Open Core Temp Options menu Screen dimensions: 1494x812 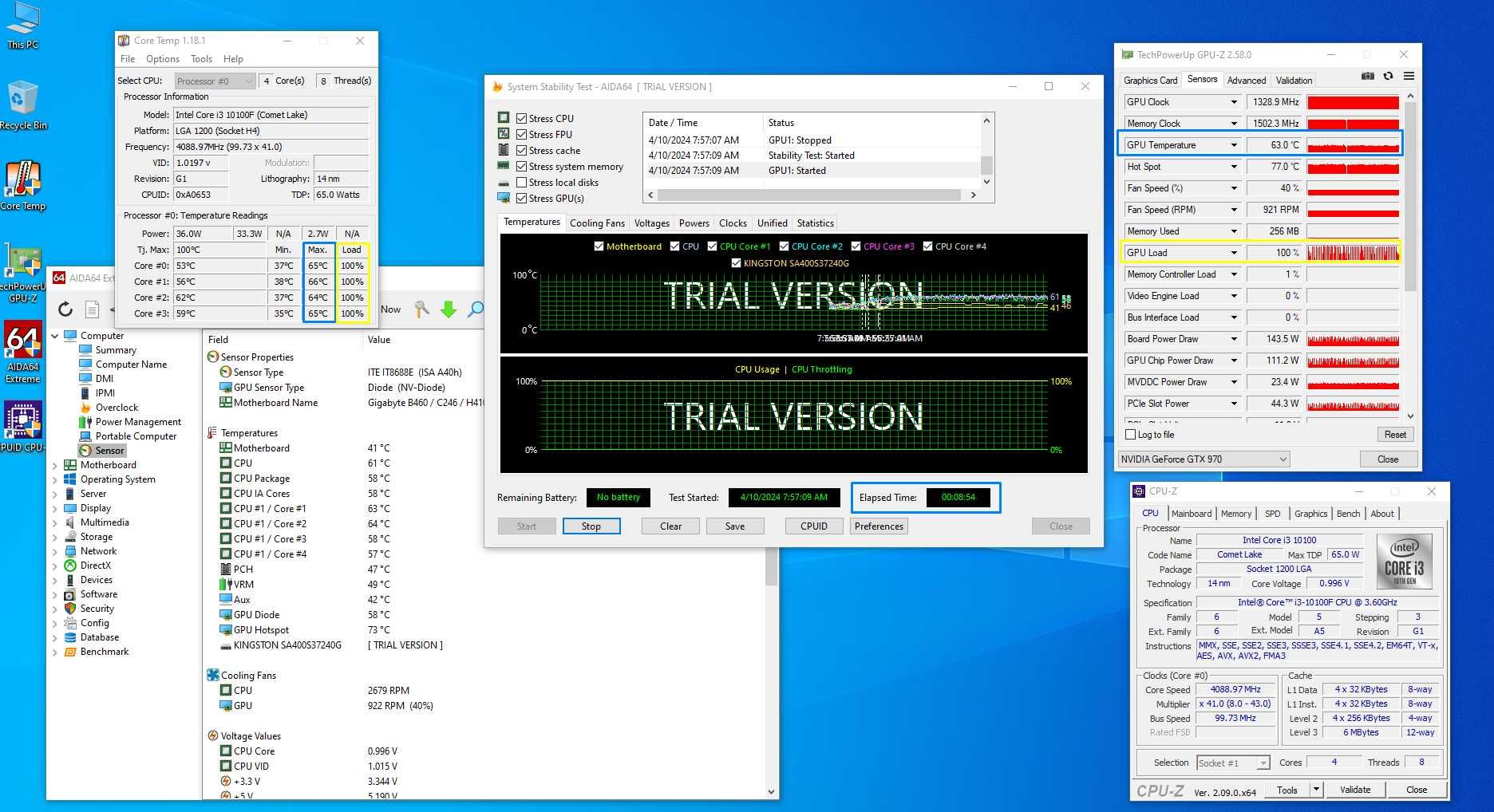coord(162,59)
